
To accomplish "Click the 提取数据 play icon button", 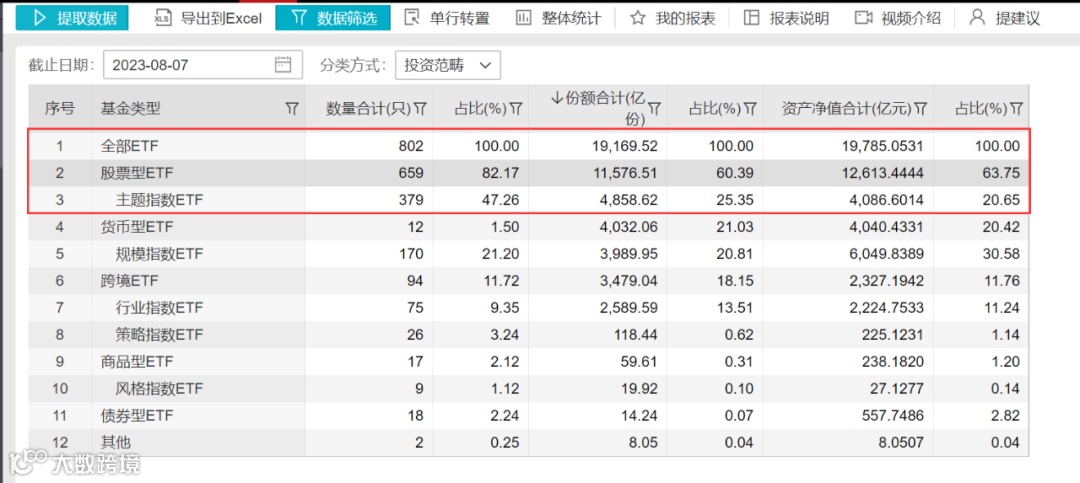I will coord(72,18).
